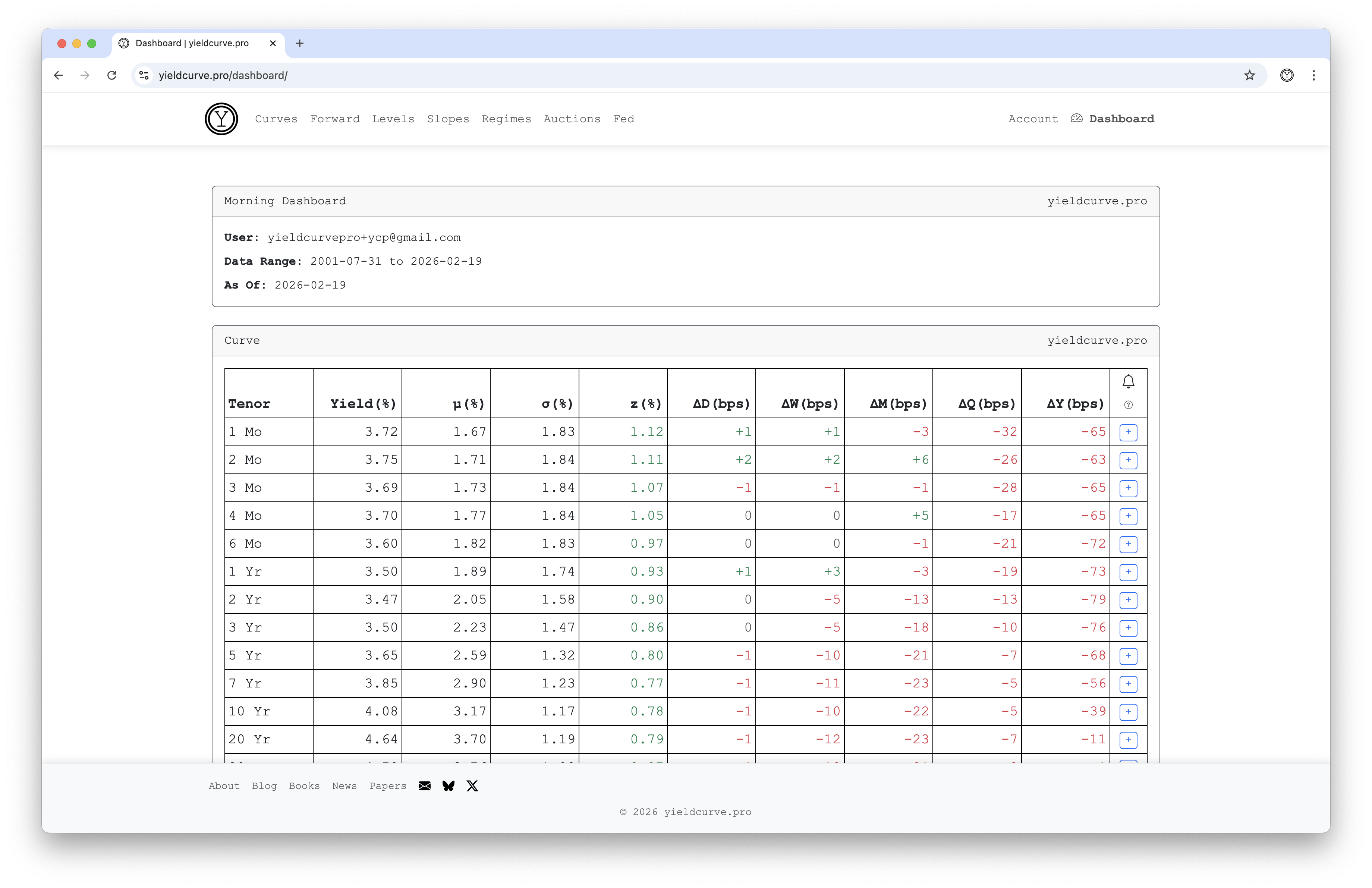Screen dimensions: 1372x888
Task: Bookmark page with the star icon
Action: pyautogui.click(x=1249, y=75)
